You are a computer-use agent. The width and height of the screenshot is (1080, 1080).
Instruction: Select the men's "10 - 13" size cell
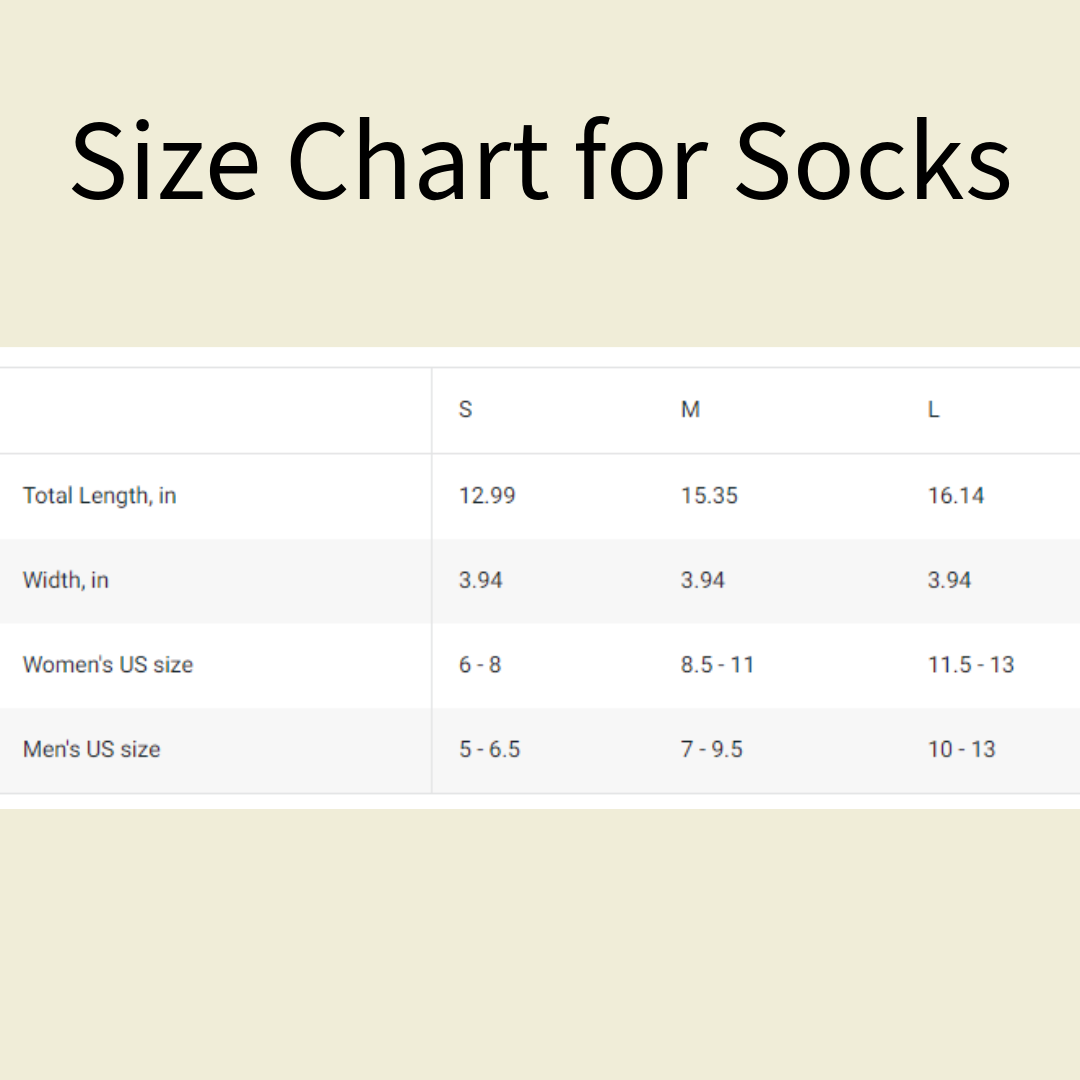(x=962, y=749)
